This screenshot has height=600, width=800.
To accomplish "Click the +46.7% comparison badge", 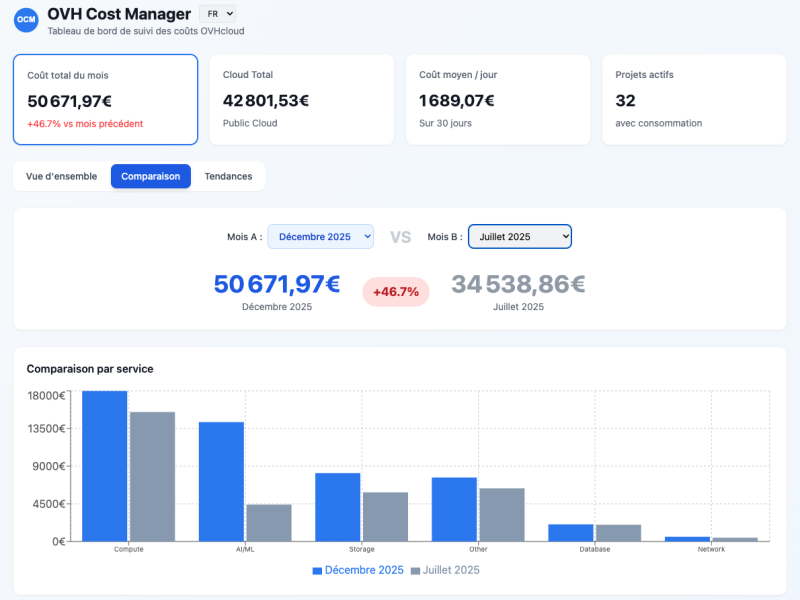I will 396,291.
